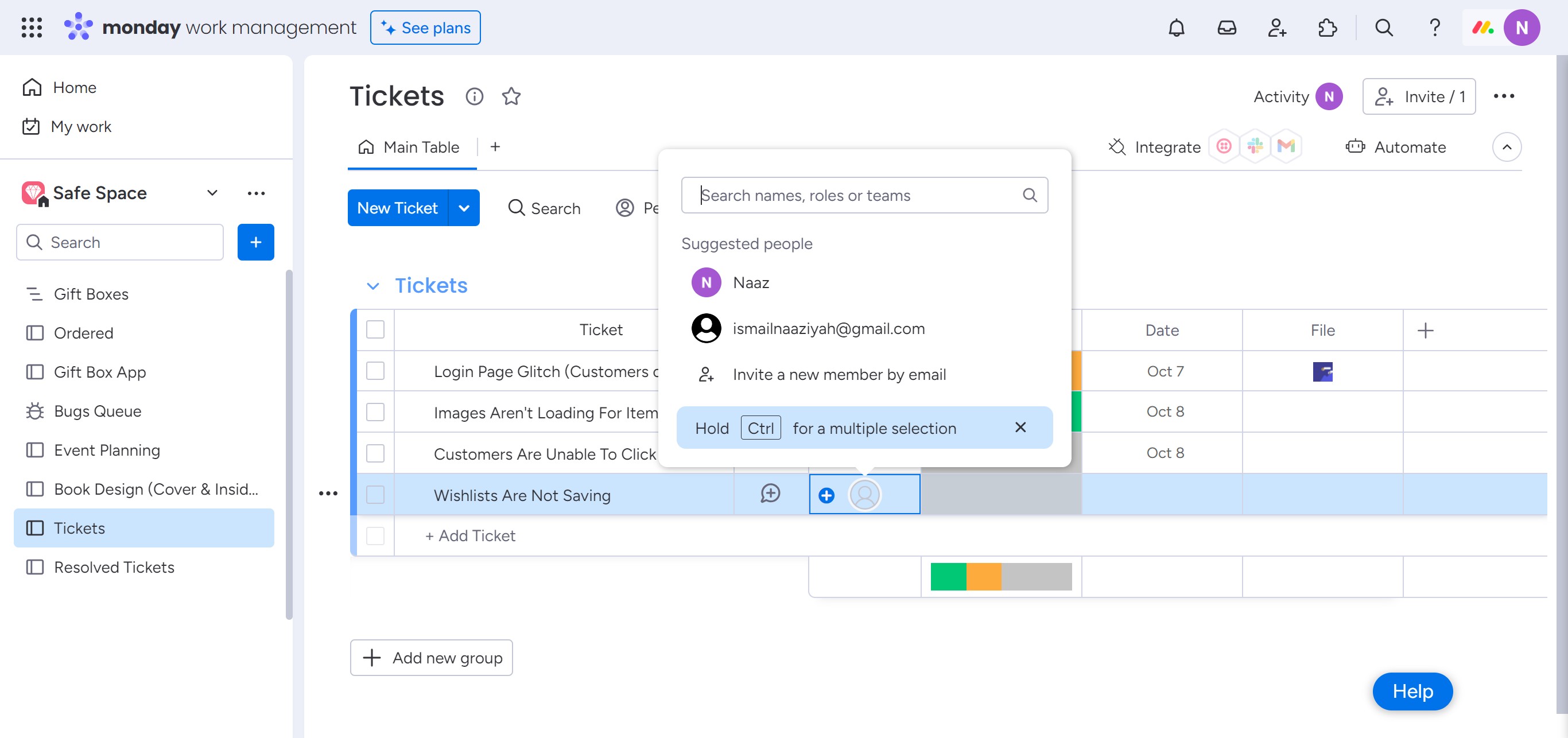The width and height of the screenshot is (1568, 738).
Task: Click the apps puzzle-piece icon
Action: [x=1327, y=28]
